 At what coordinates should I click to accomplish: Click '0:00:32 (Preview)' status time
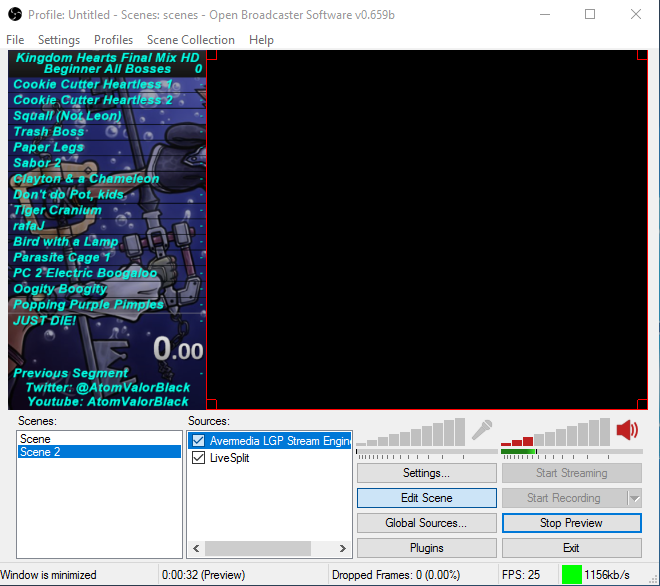pyautogui.click(x=204, y=575)
